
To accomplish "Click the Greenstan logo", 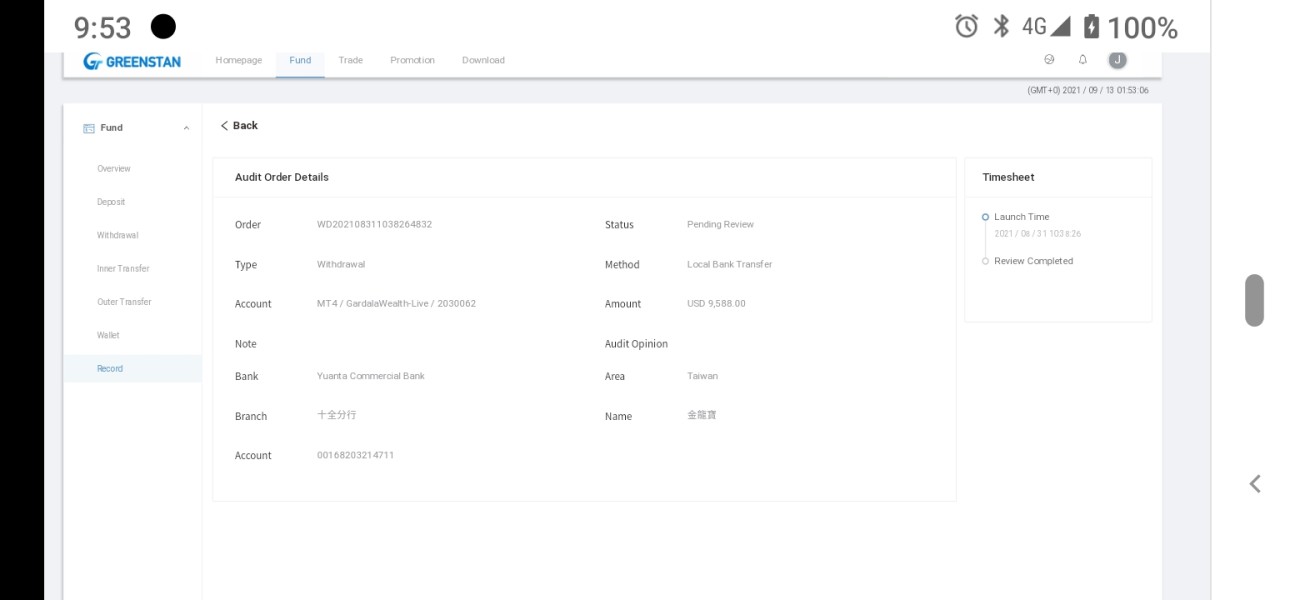I will point(132,61).
